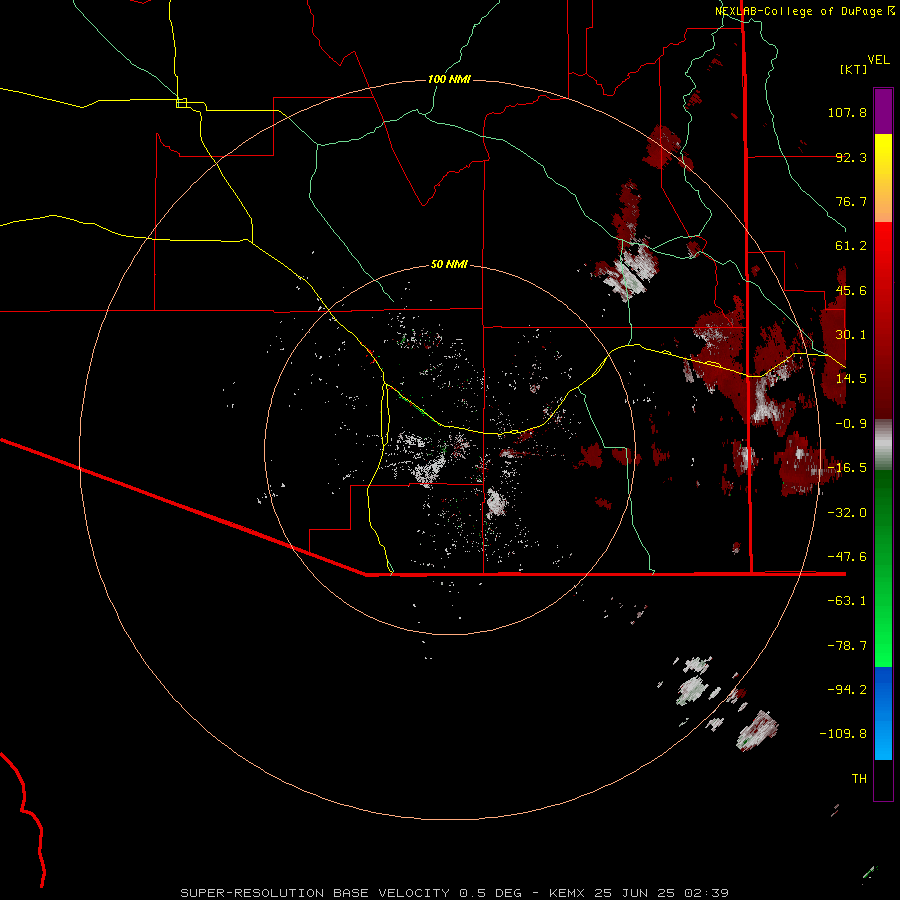
Task: Pick the yellow-orange segment of color bar
Action: [883, 178]
